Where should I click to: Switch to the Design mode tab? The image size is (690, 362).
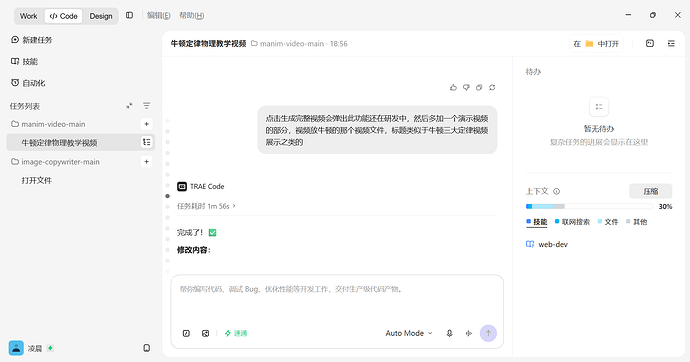(101, 16)
